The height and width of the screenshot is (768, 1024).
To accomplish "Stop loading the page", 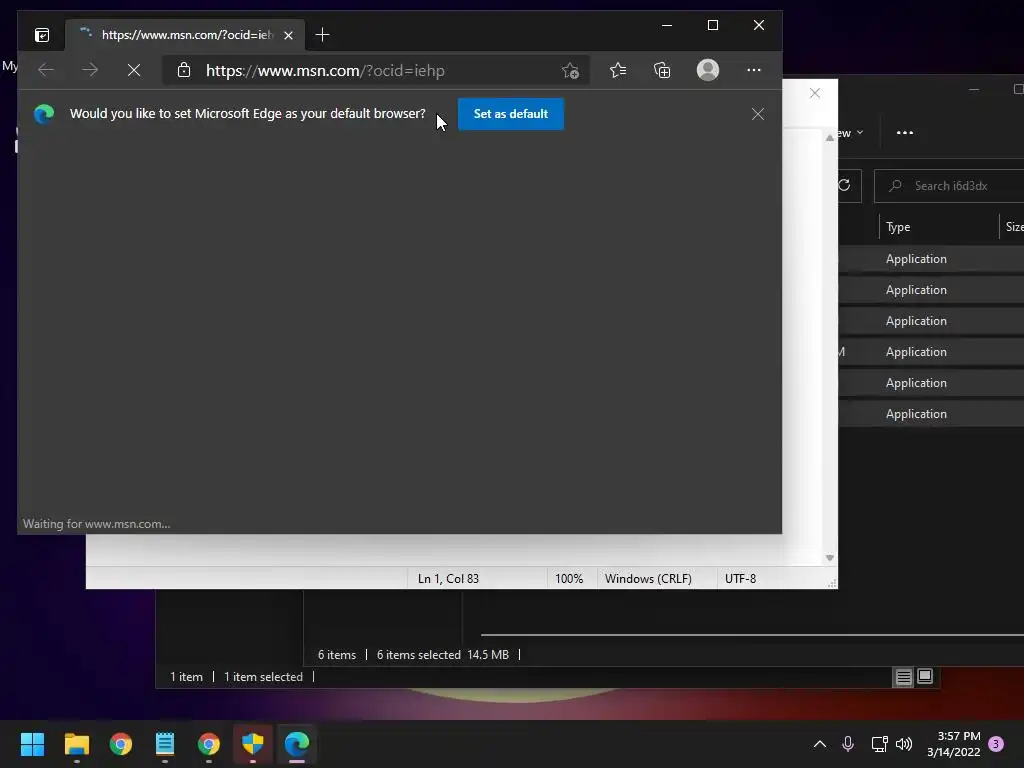I will (134, 70).
